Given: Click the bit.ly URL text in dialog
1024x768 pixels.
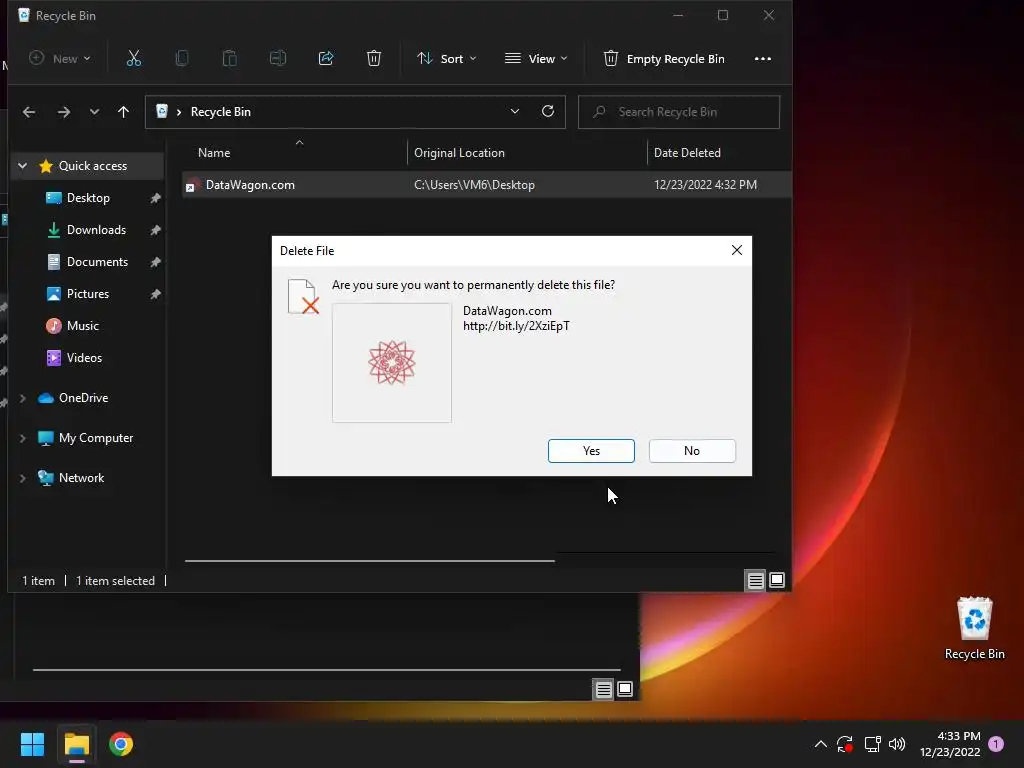Looking at the screenshot, I should [516, 326].
